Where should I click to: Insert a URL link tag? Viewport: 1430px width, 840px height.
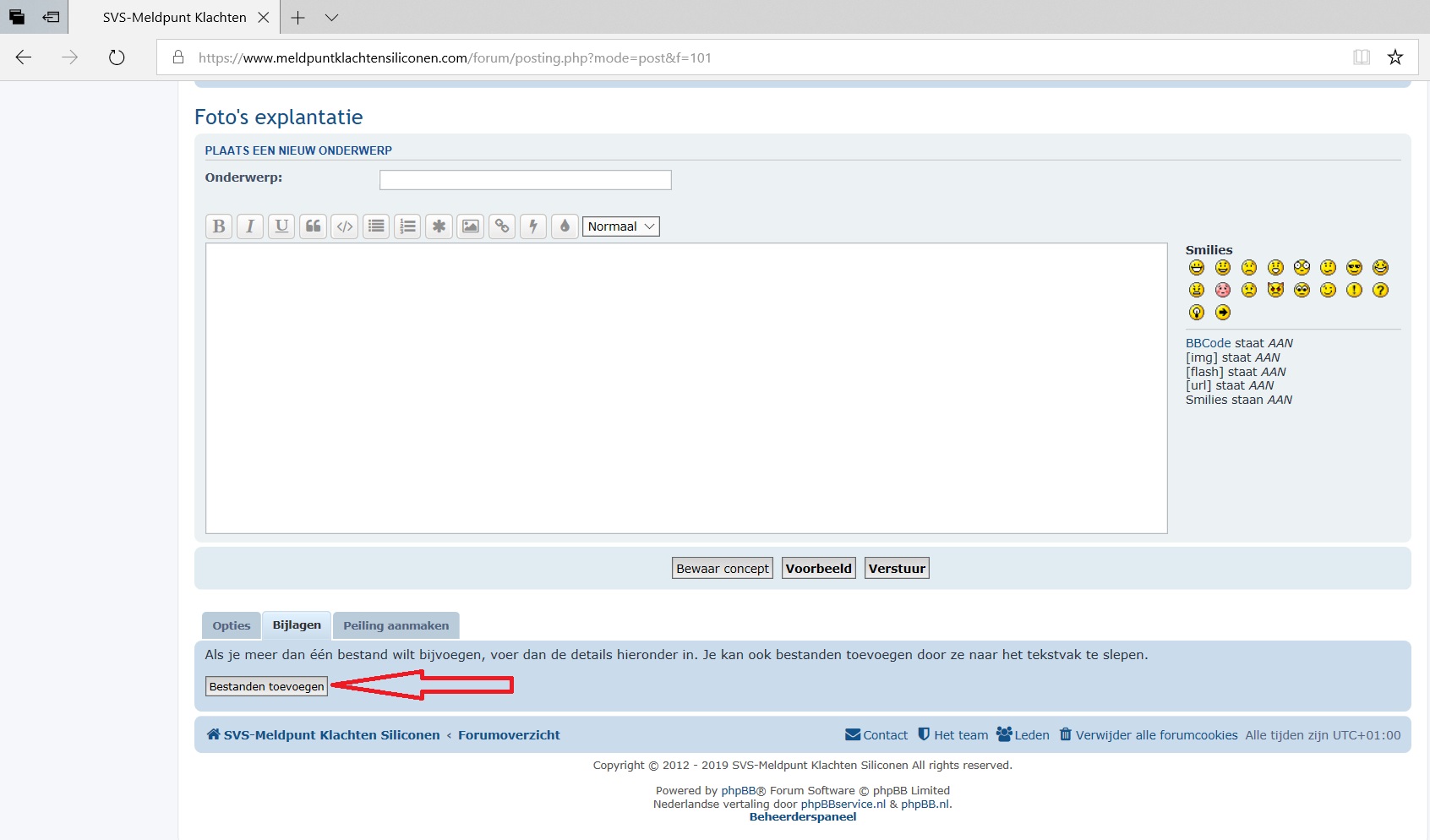click(502, 226)
